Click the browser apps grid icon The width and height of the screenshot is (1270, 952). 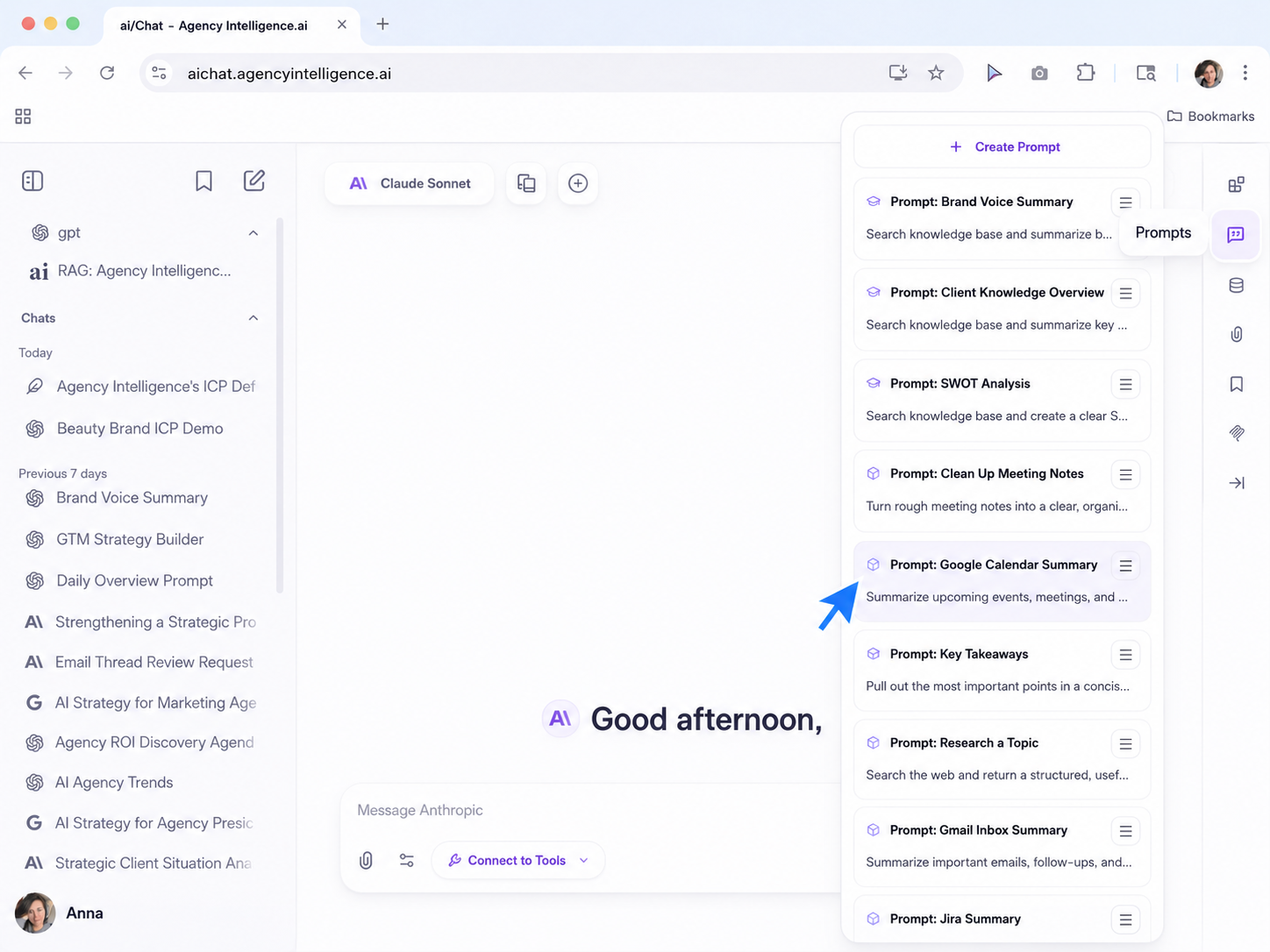click(23, 117)
